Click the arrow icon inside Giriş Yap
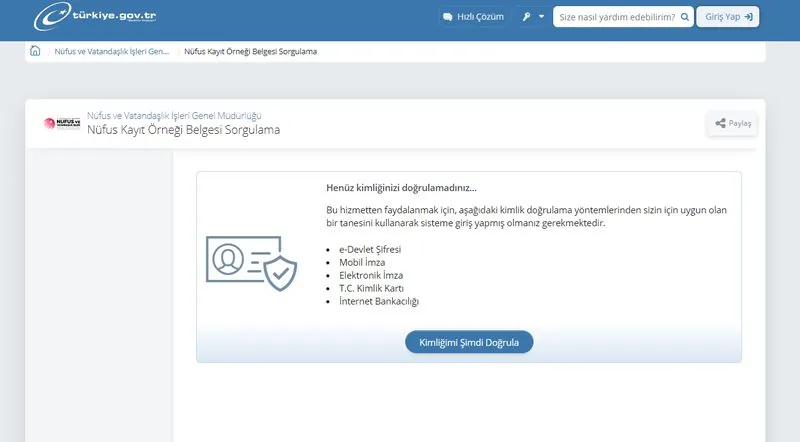This screenshot has height=442, width=800. (748, 18)
